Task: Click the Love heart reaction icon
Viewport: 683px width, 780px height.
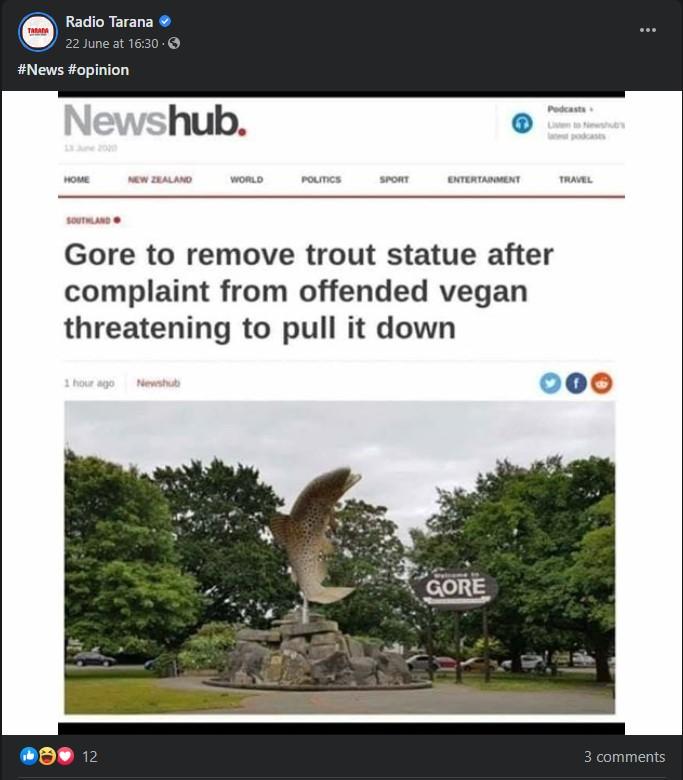Action: point(65,756)
